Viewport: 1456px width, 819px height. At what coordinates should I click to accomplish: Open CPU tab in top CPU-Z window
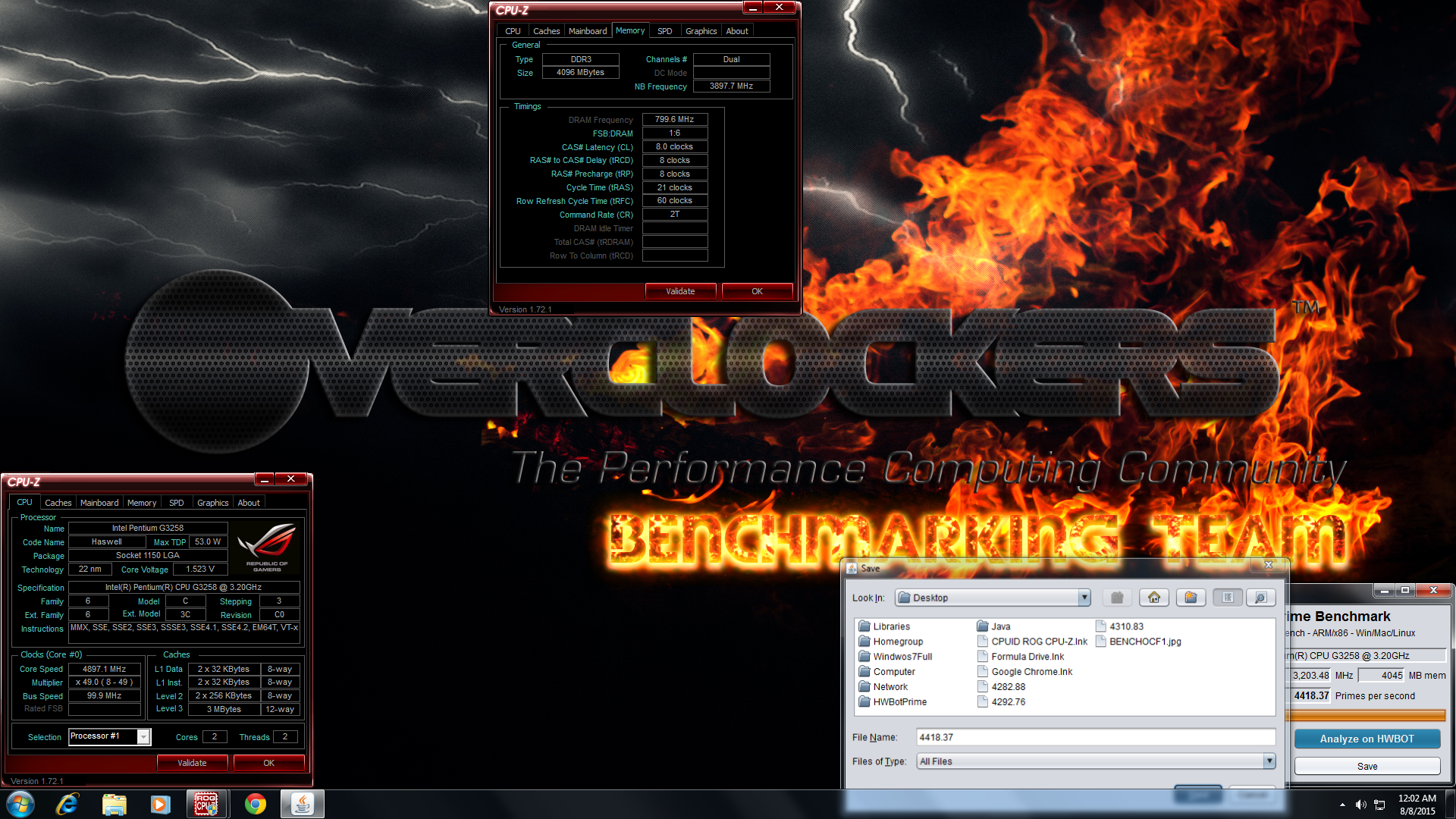pyautogui.click(x=513, y=31)
